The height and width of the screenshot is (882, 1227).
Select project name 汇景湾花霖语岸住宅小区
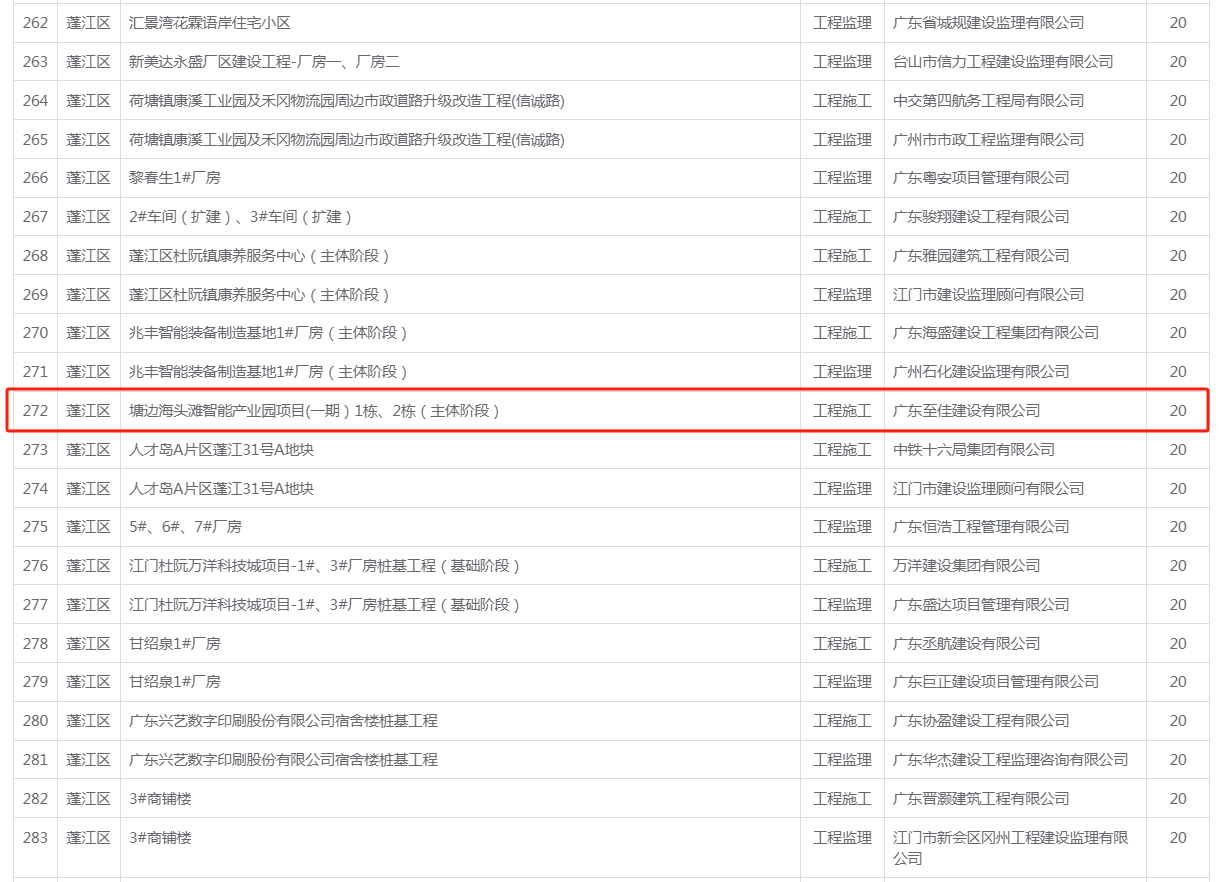pos(210,22)
